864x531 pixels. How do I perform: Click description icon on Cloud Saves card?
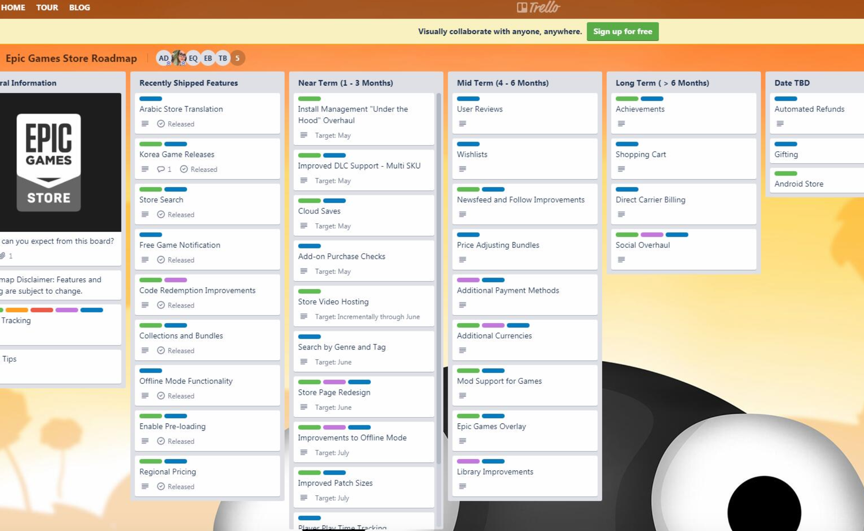point(304,226)
